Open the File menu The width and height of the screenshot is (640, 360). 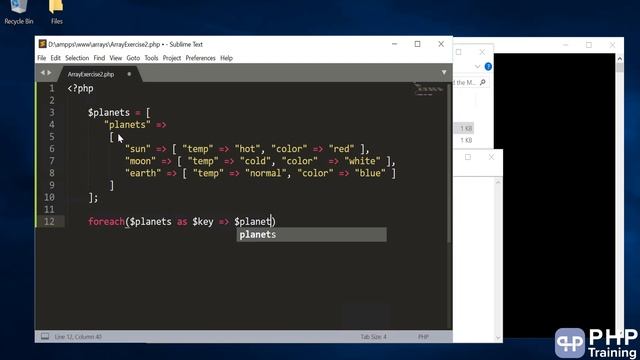42,58
